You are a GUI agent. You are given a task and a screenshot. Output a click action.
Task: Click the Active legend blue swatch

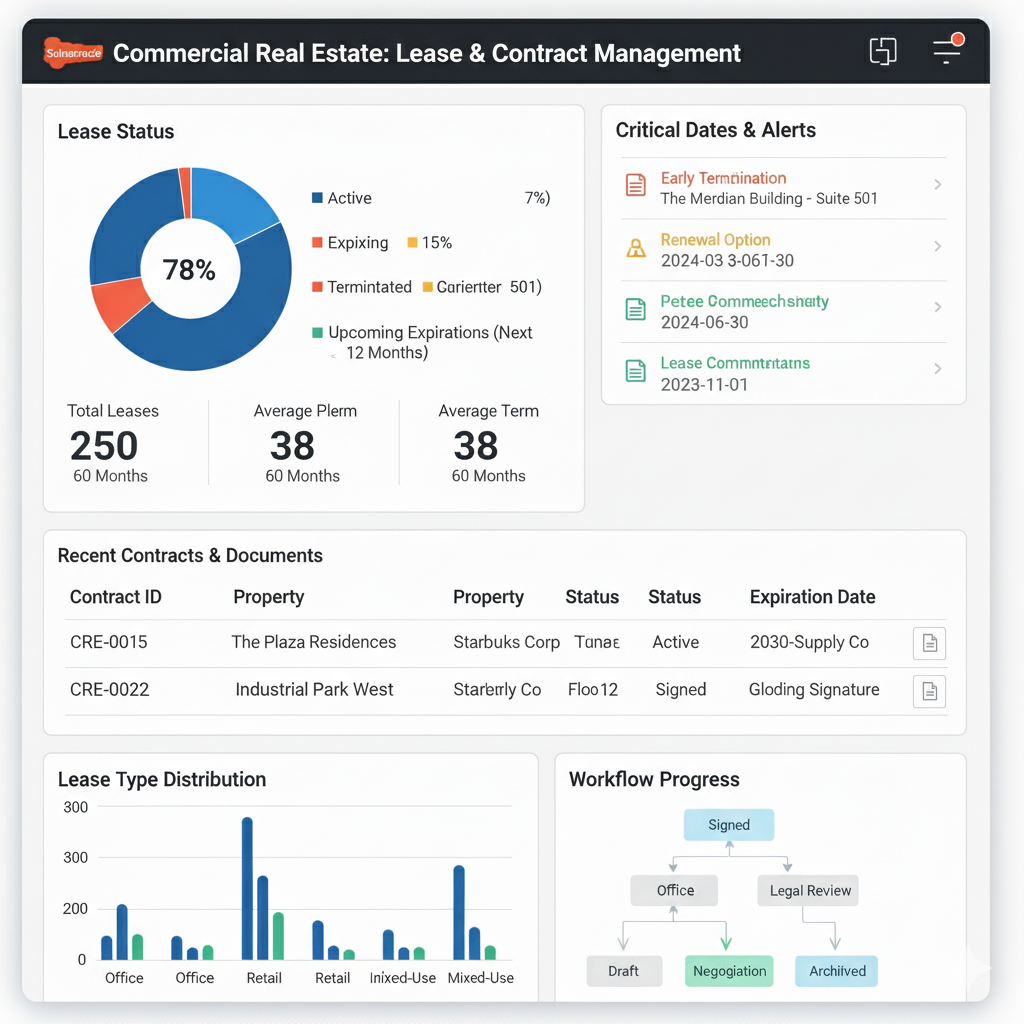[317, 198]
